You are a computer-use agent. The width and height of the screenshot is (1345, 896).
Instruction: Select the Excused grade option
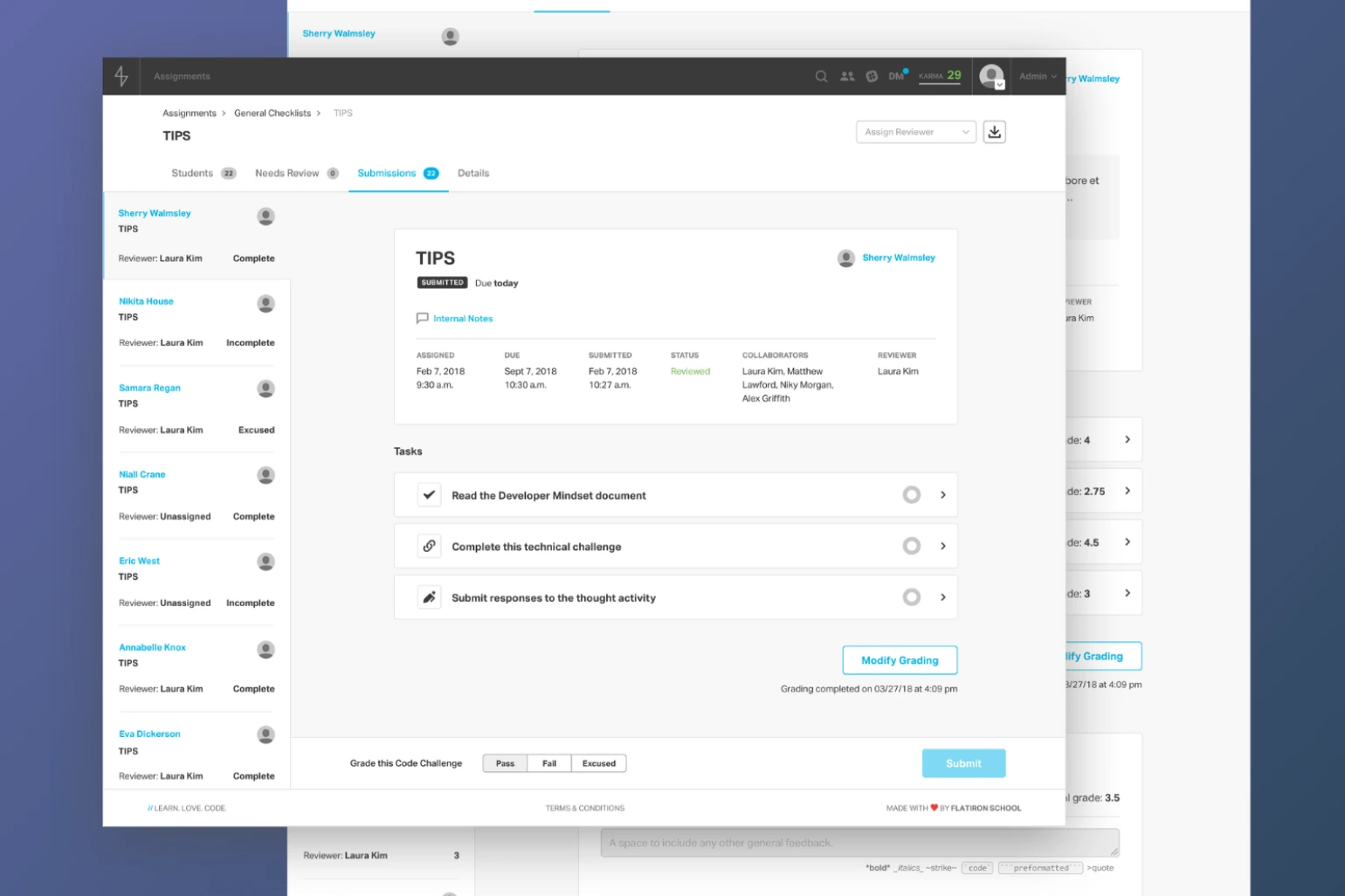coord(599,763)
